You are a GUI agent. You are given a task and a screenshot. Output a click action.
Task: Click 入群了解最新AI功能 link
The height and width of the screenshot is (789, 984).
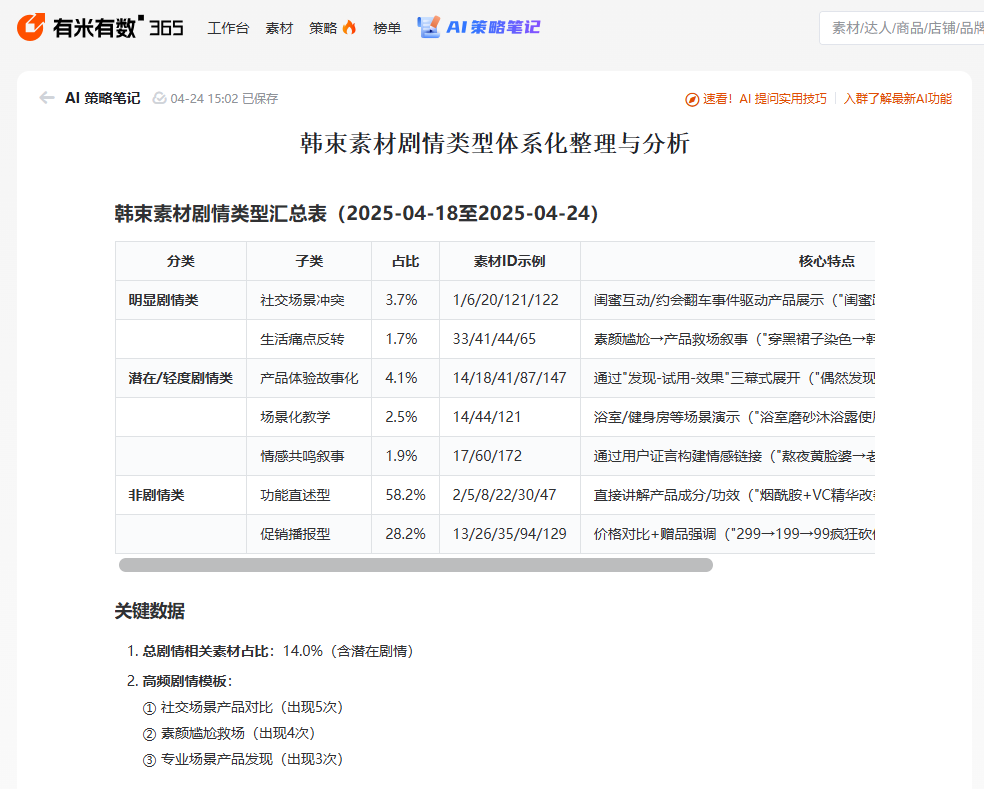899,98
